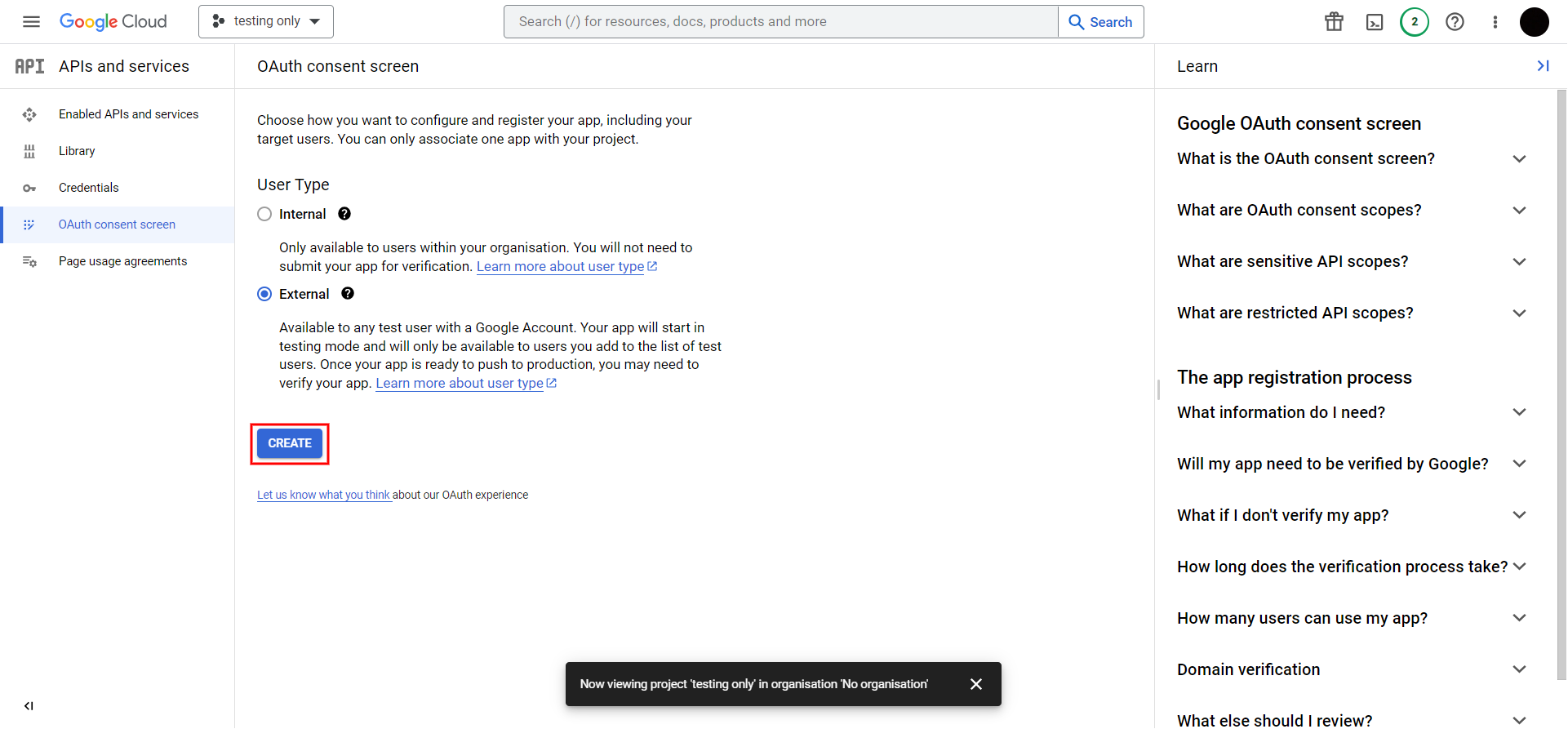Open the notifications badge showing 2
Image resolution: width=1568 pixels, height=729 pixels.
1415,22
